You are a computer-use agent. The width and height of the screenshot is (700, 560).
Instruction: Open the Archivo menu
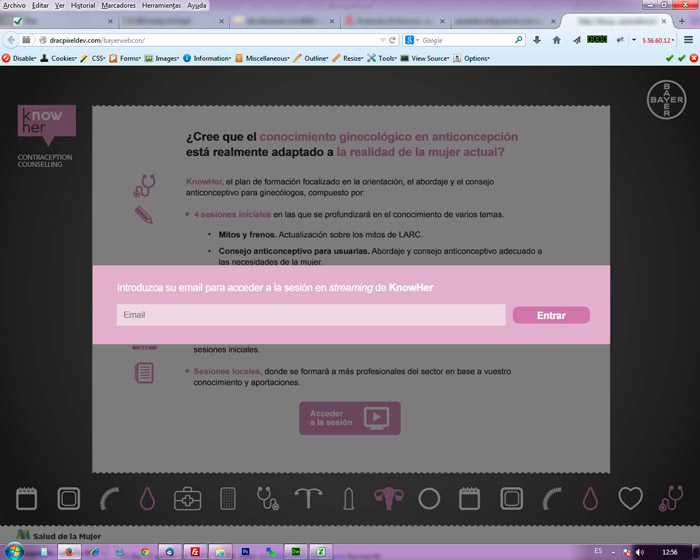14,5
